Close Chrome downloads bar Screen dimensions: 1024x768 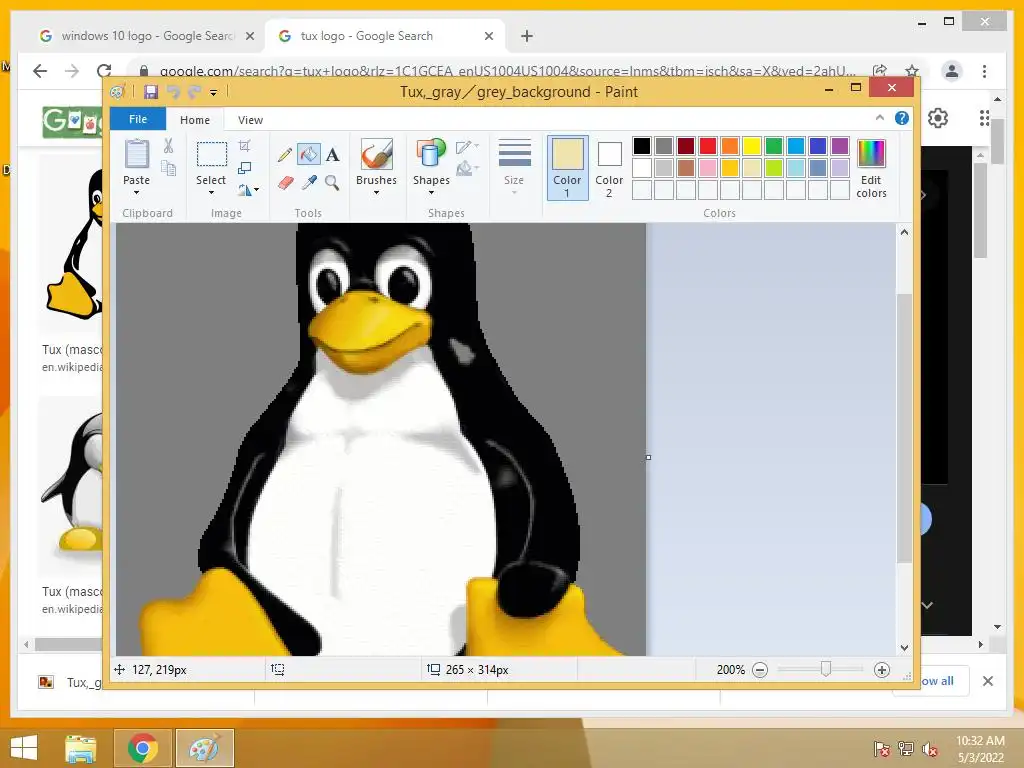click(x=987, y=681)
